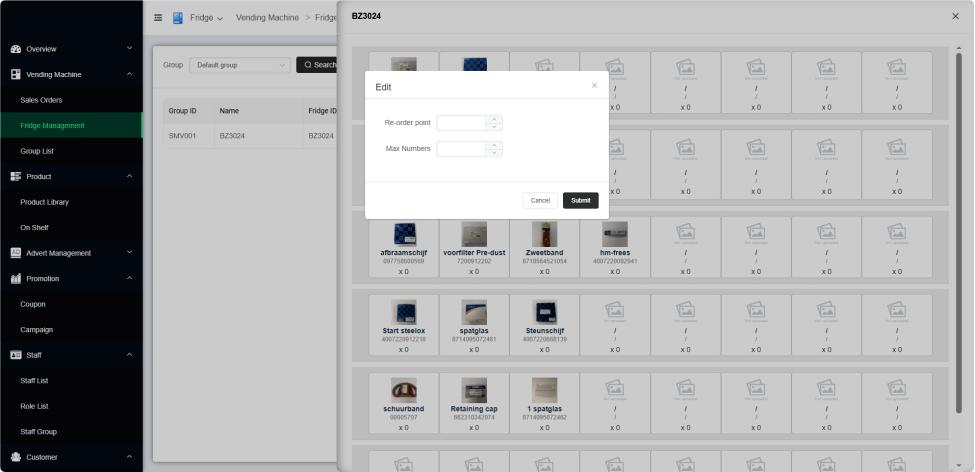The width and height of the screenshot is (975, 472).
Task: Decrease the Max Numbers stepper
Action: point(494,153)
